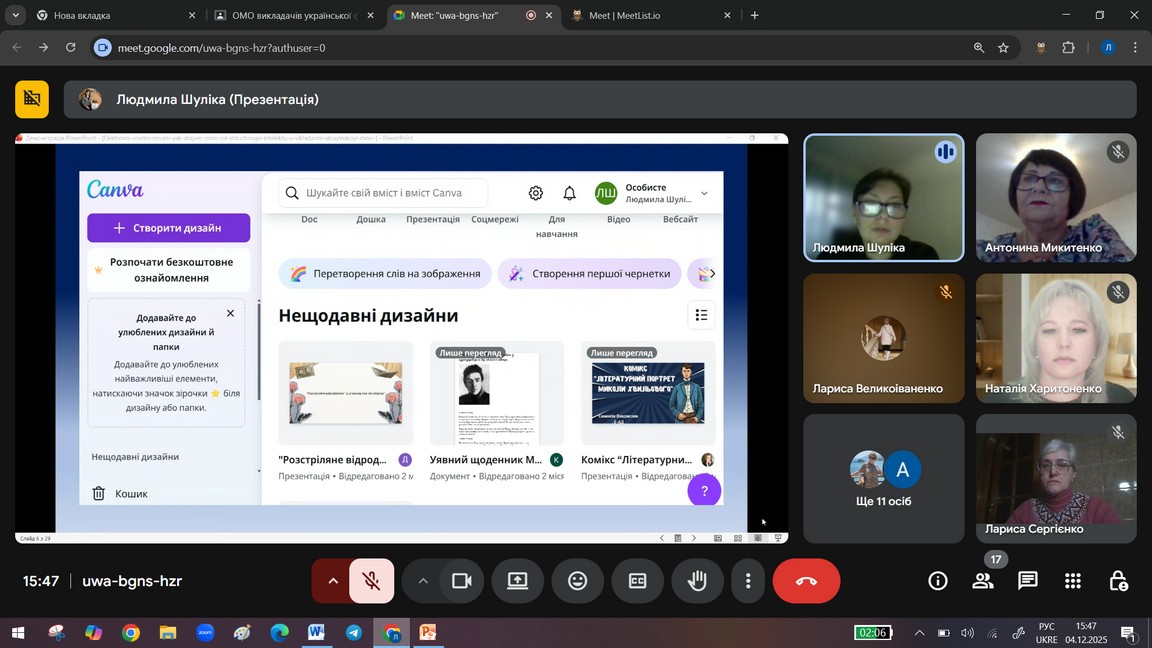Raise hand in the meeting

(697, 581)
